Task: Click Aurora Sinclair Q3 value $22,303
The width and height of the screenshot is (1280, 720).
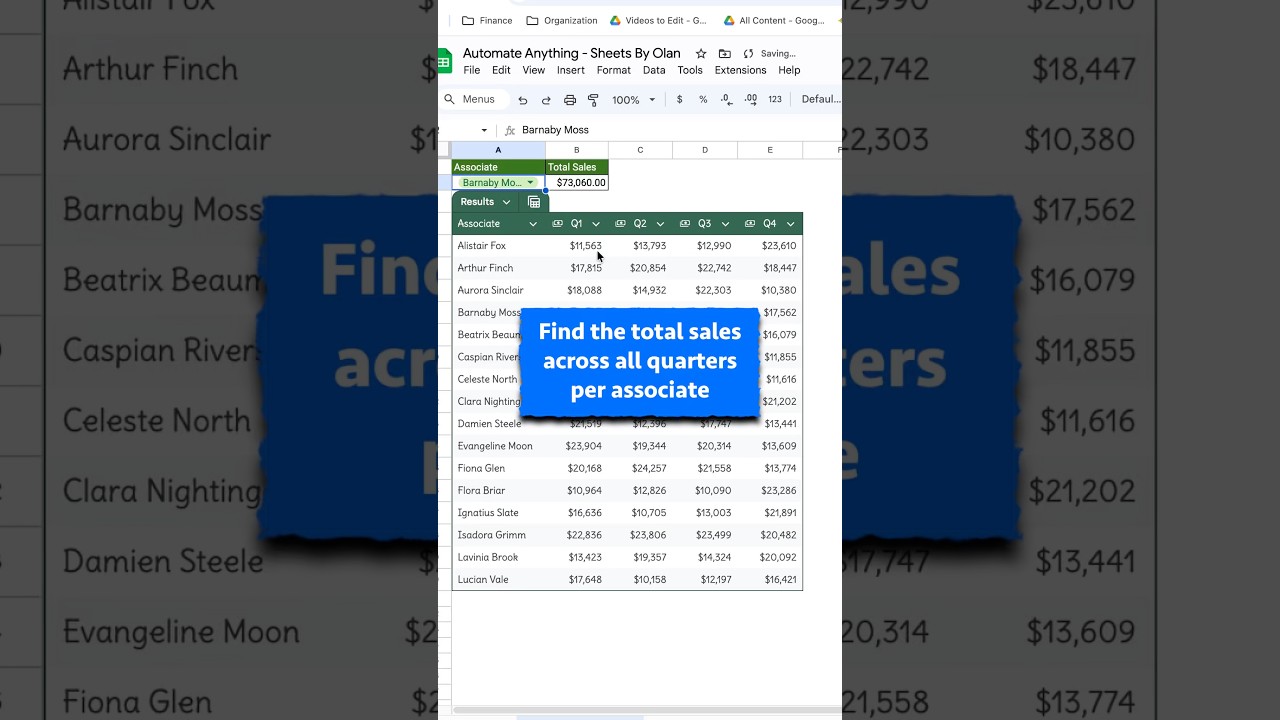Action: pos(713,290)
